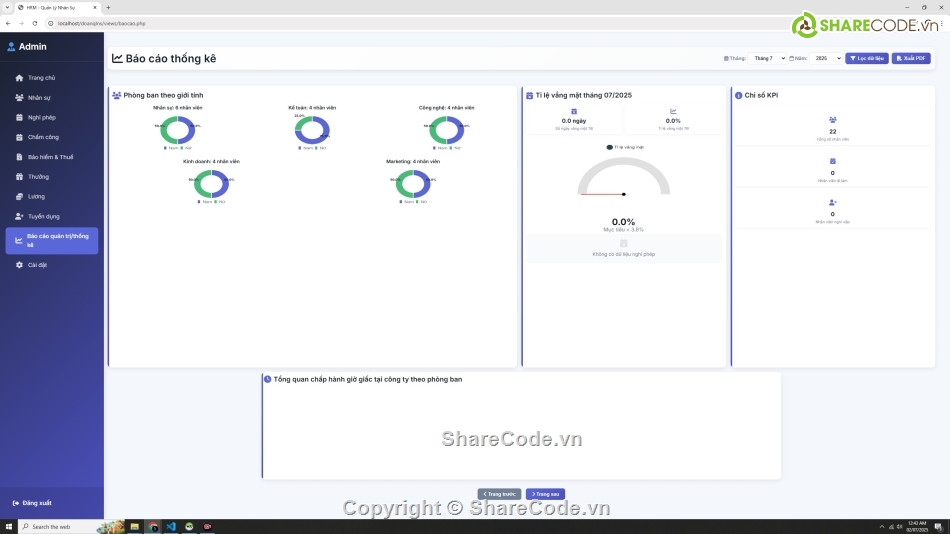The height and width of the screenshot is (534, 950).
Task: Click the Tỉ lệ vắng mặt legend marker
Action: pyautogui.click(x=610, y=147)
